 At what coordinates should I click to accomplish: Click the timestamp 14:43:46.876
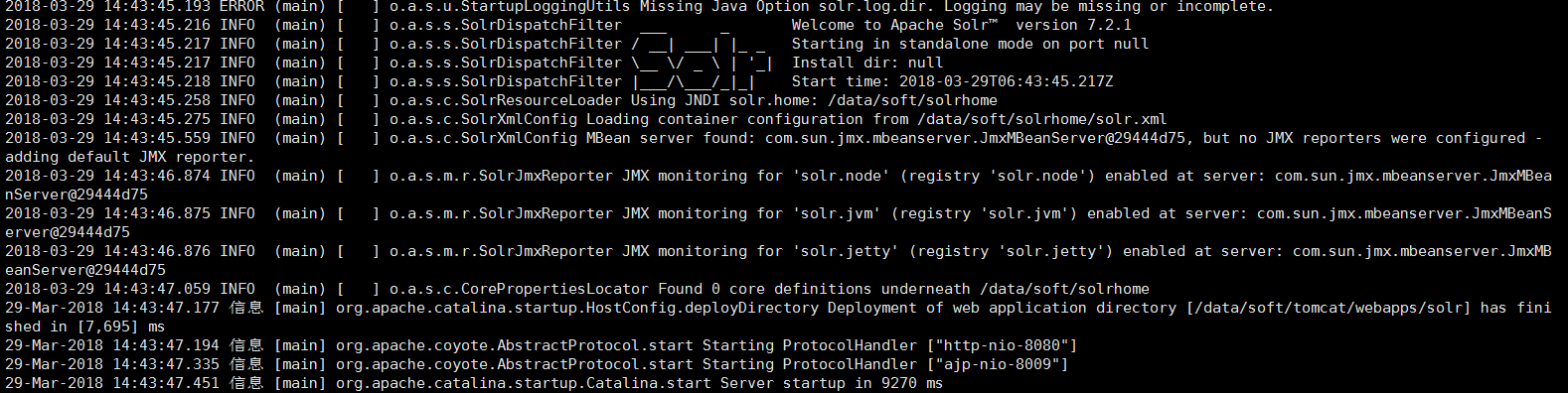[157, 251]
